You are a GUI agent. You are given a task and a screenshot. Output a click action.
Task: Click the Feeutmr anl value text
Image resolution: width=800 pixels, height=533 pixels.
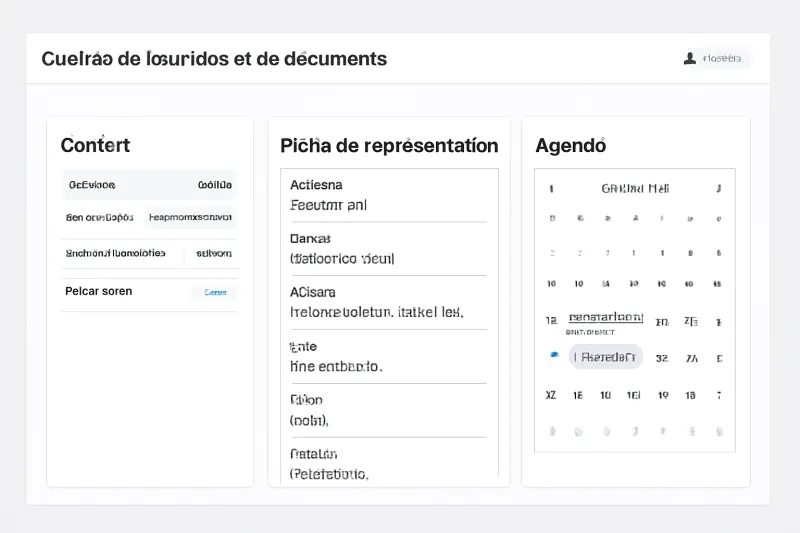(x=329, y=205)
